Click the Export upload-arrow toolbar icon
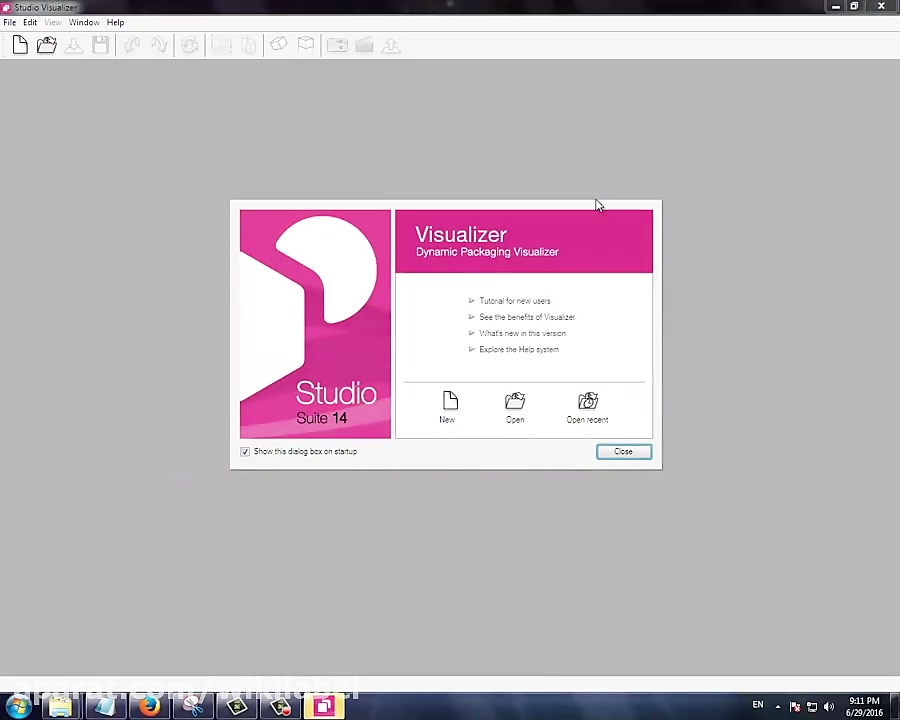Screen dimensions: 900x720 391,45
